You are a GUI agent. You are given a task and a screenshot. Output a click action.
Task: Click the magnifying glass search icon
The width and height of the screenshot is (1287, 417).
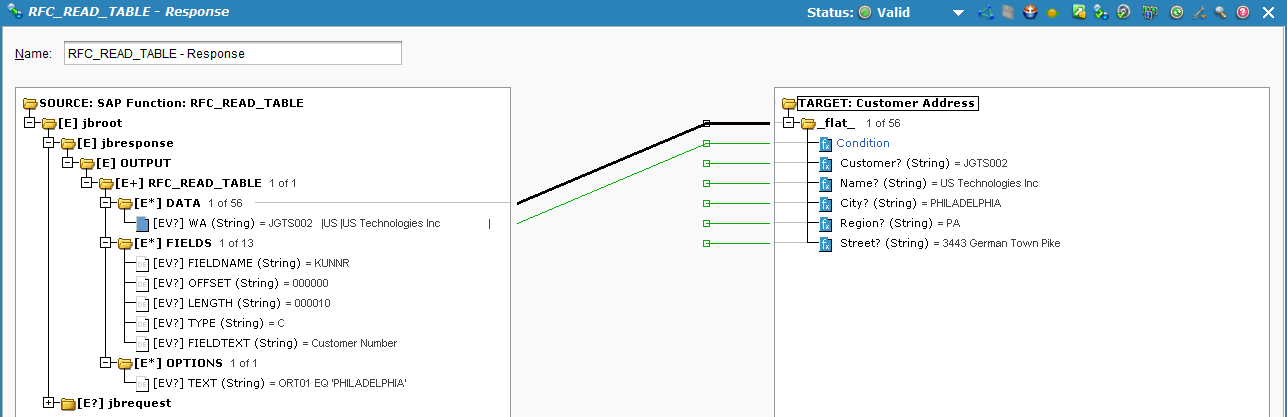[1220, 13]
